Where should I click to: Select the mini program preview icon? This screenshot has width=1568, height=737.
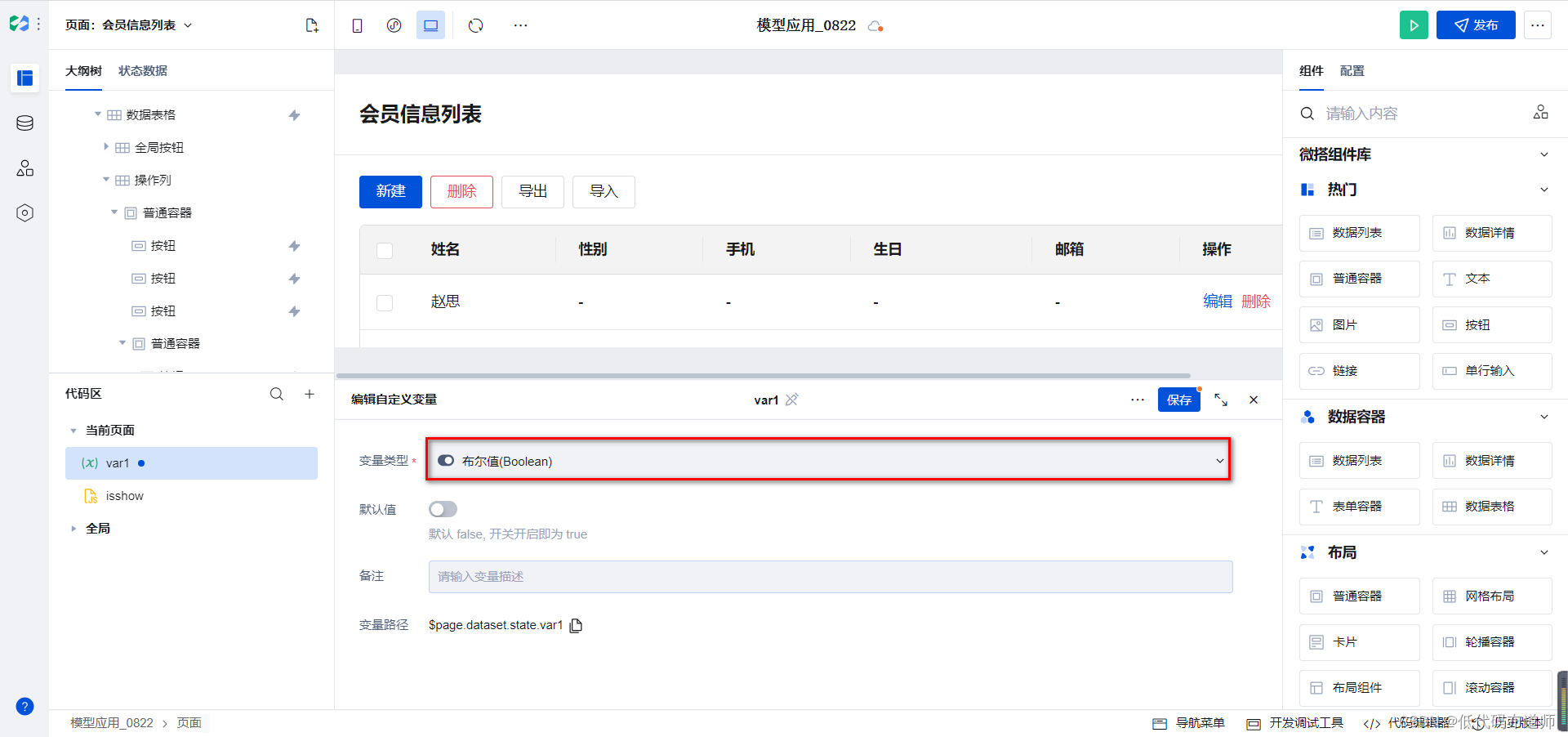pos(394,25)
